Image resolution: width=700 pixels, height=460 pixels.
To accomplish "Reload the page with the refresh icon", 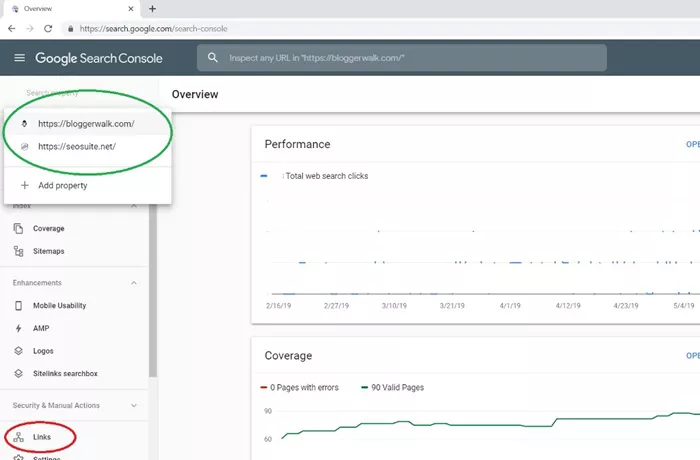I will pyautogui.click(x=48, y=29).
